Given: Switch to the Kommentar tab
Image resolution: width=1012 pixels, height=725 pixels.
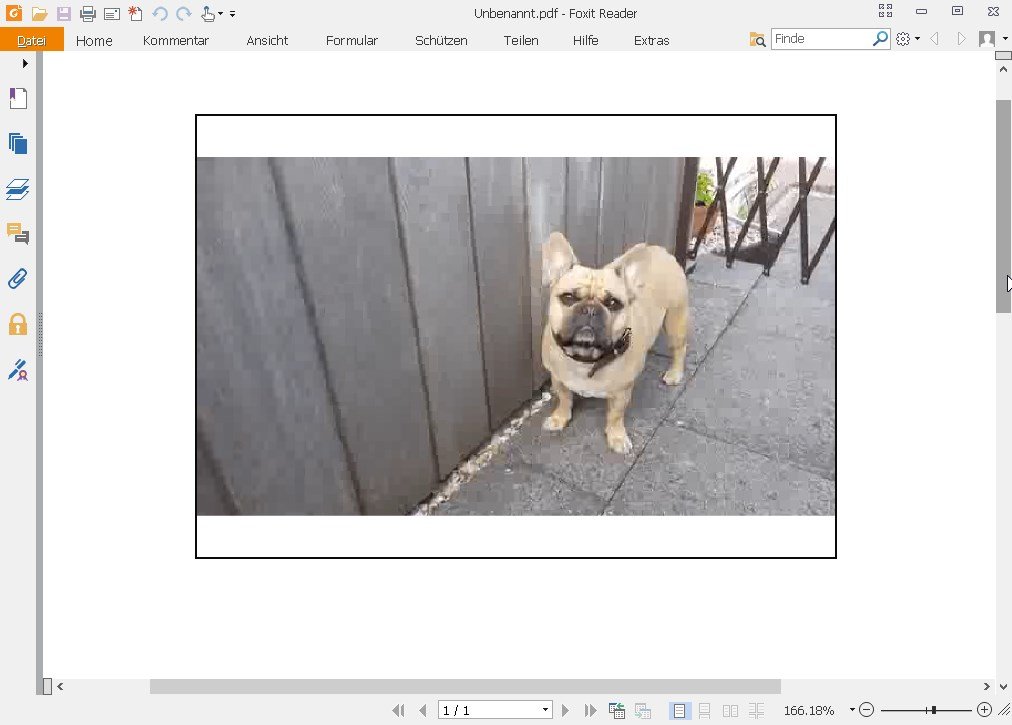Looking at the screenshot, I should coord(175,41).
